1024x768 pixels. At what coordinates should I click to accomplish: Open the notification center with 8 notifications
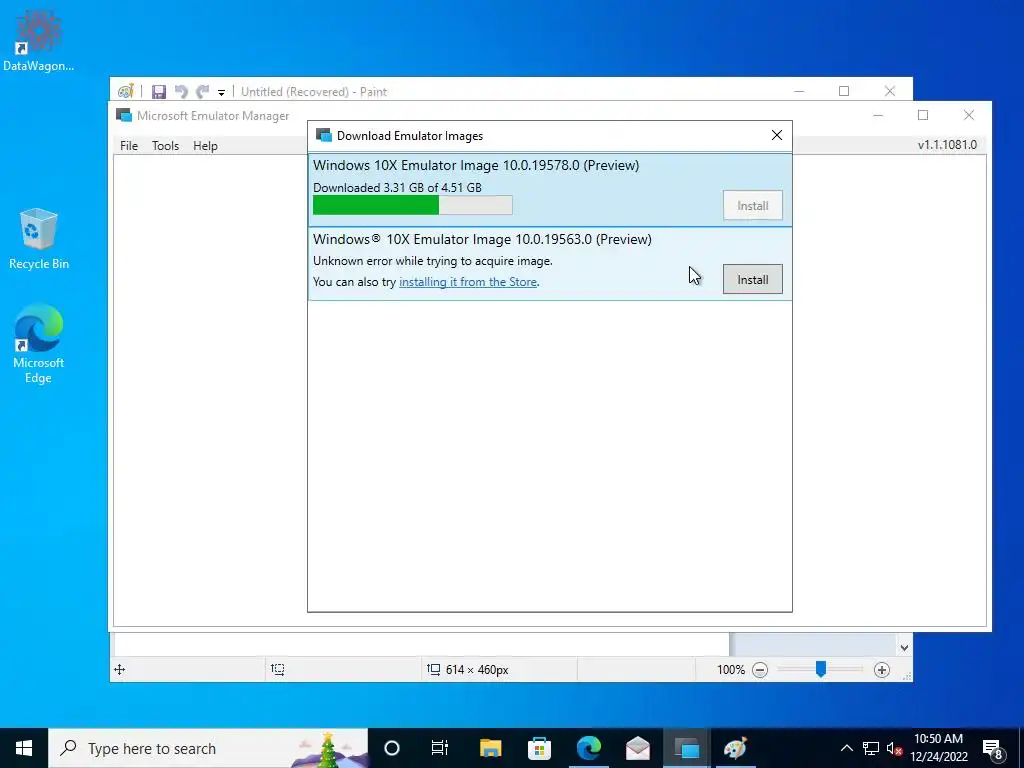pyautogui.click(x=993, y=749)
